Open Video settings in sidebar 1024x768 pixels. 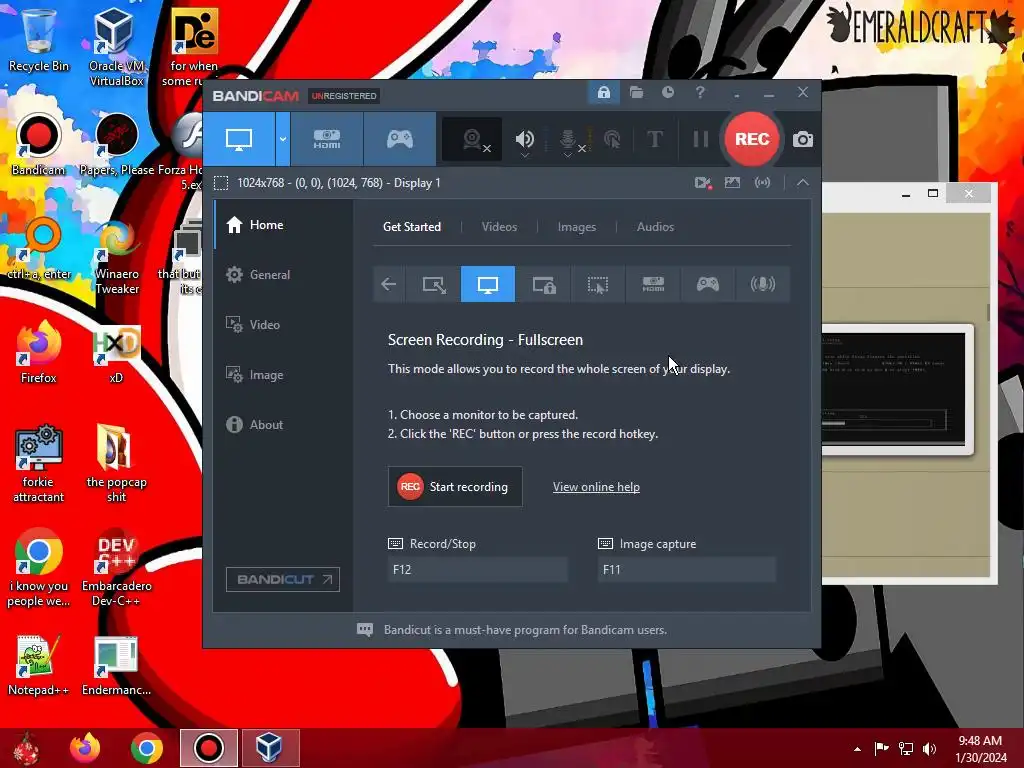283,325
